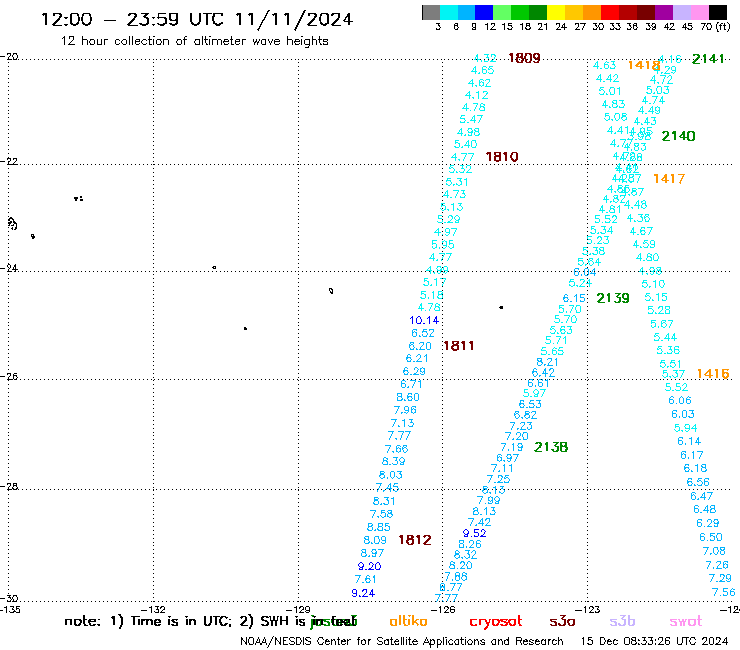Click the 'altika' satellite legend label
Image resolution: width=740 pixels, height=650 pixels.
click(x=408, y=621)
